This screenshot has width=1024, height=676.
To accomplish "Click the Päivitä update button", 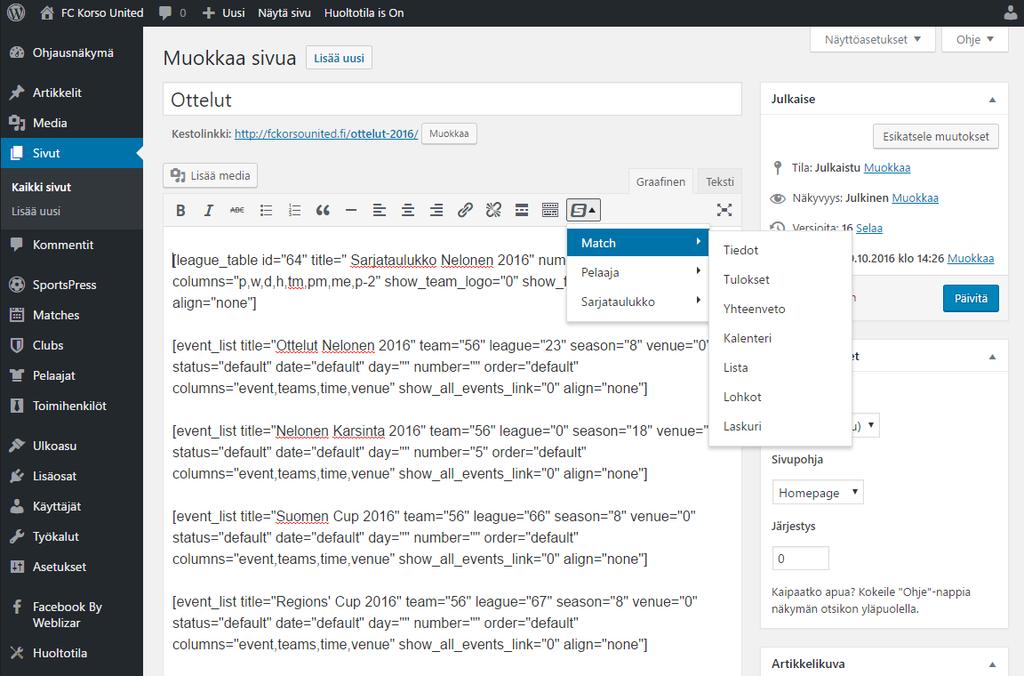I will coord(970,298).
